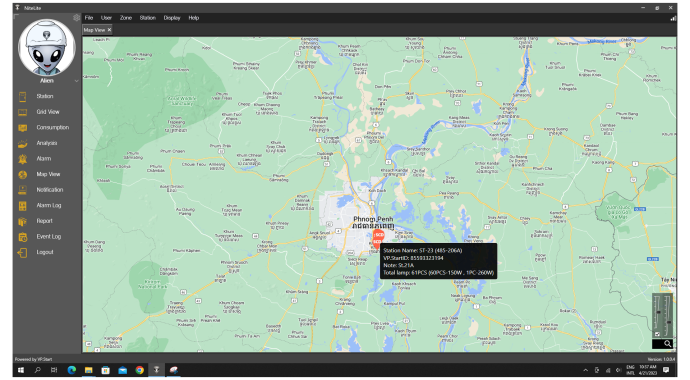Viewport: 690px width, 380px height.
Task: Close the Map View tab
Action: [110, 30]
